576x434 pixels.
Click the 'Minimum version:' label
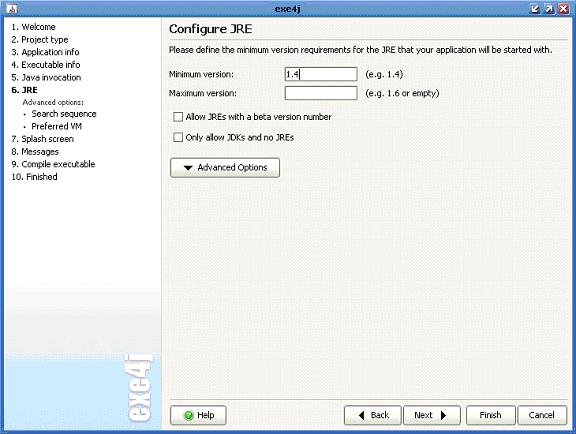(x=201, y=74)
